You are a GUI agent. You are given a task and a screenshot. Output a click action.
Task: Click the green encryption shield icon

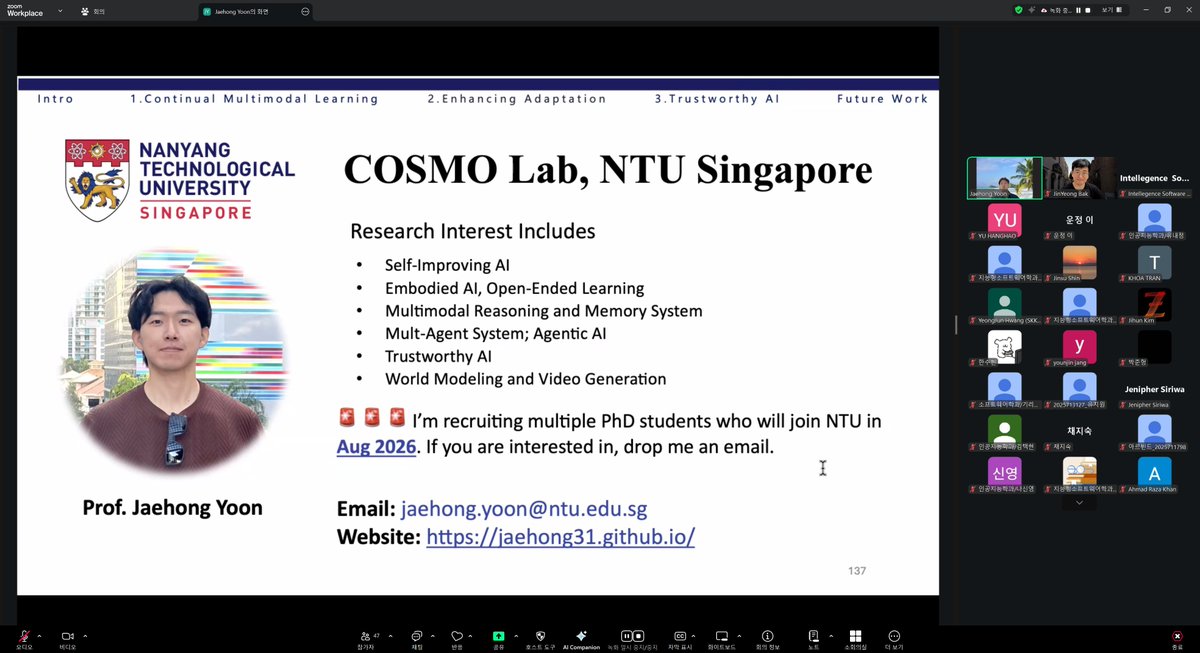[1018, 10]
